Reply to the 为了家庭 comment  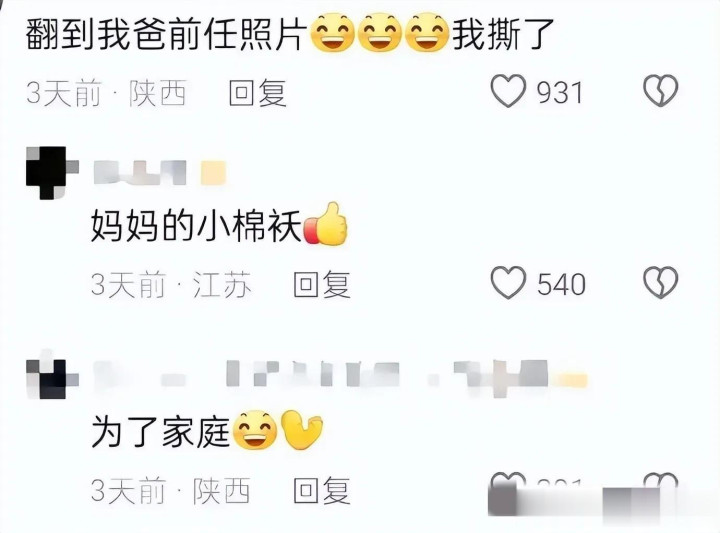(322, 491)
